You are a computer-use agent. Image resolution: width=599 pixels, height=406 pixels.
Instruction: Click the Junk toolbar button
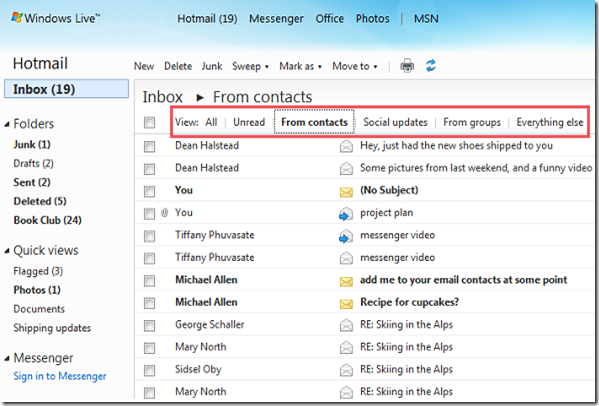(x=212, y=66)
